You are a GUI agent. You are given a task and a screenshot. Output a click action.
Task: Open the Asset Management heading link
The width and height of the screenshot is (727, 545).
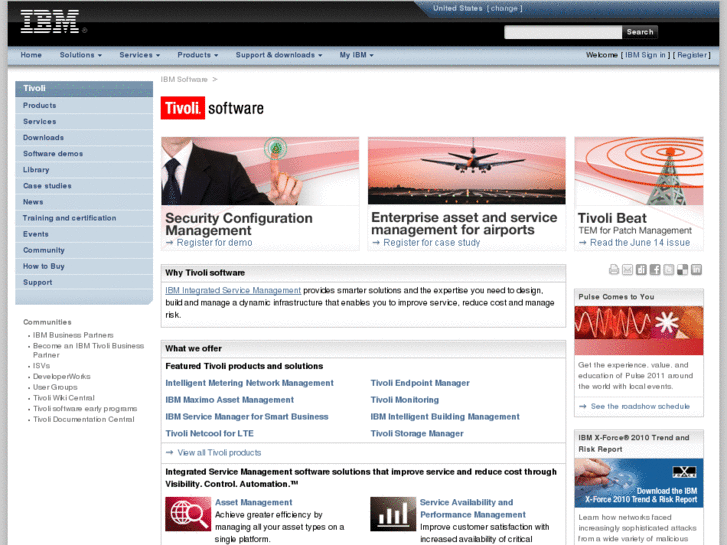coord(254,502)
